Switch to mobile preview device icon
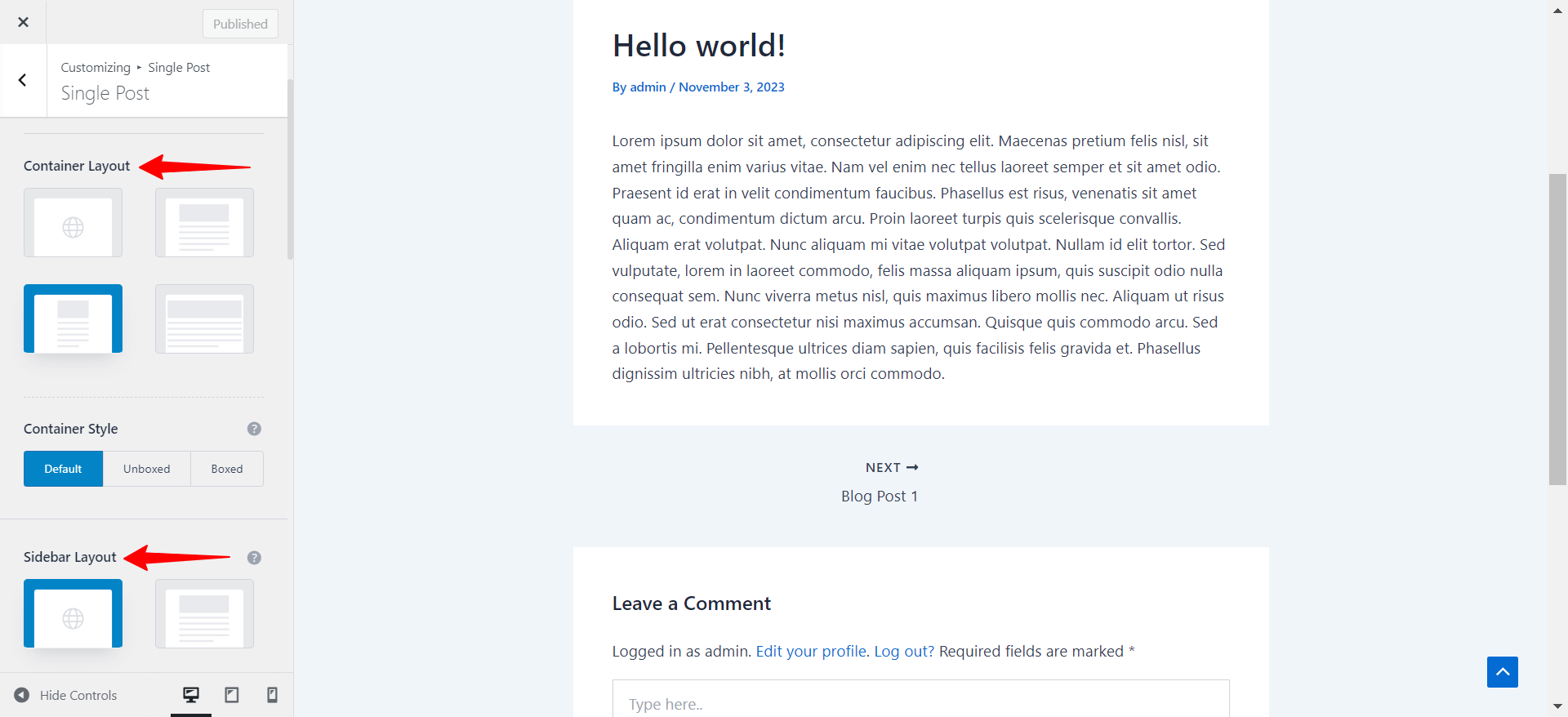The image size is (1568, 717). tap(272, 695)
